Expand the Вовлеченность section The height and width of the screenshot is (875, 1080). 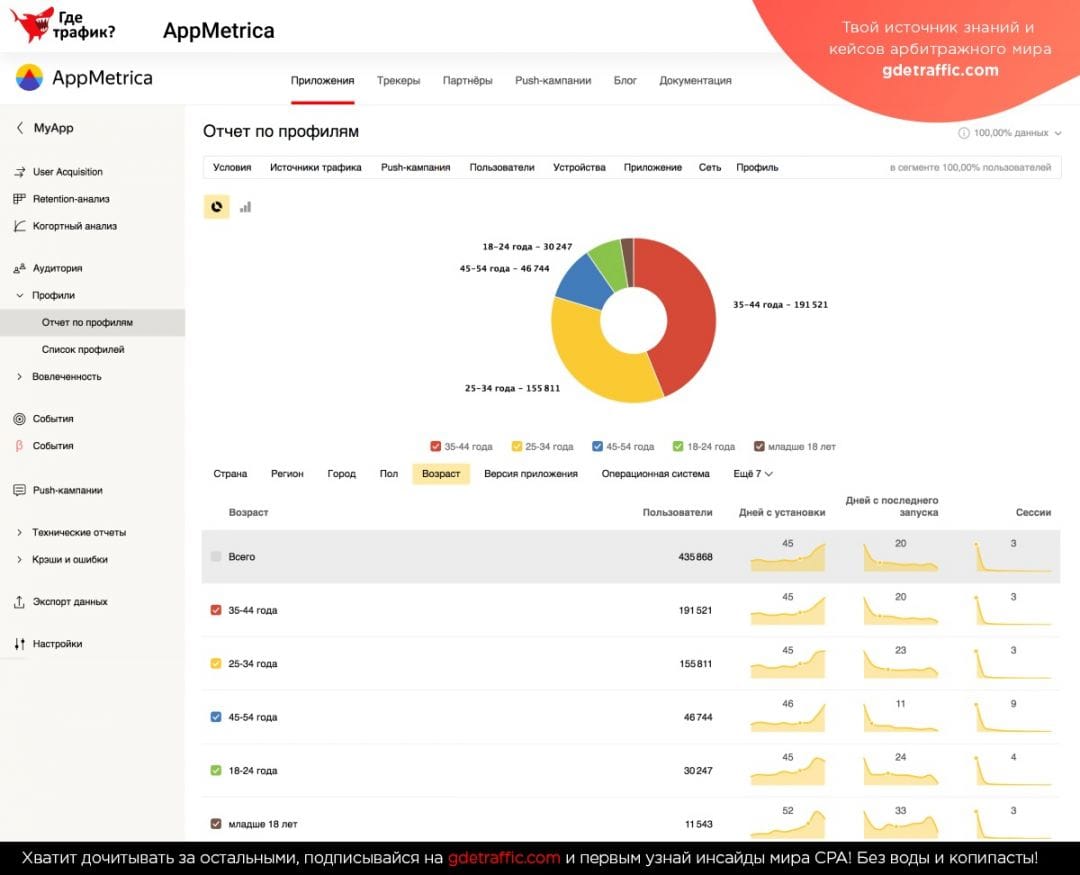tap(19, 377)
